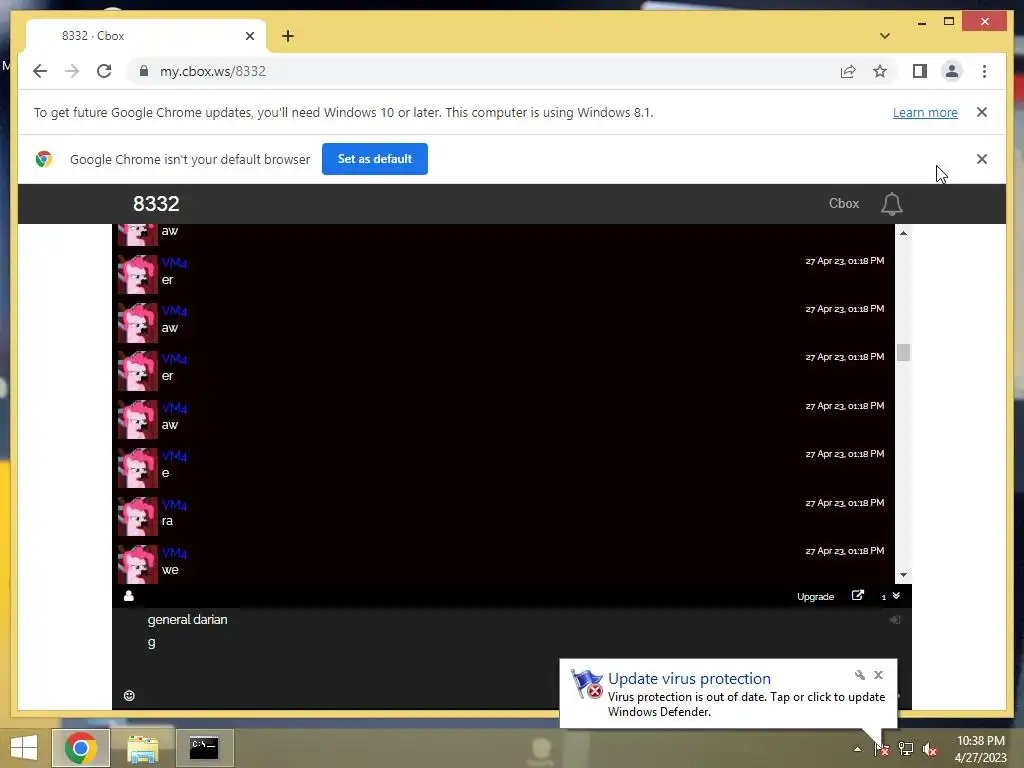Click the avatar beside the e message
The image size is (1024, 768).
coord(138,468)
